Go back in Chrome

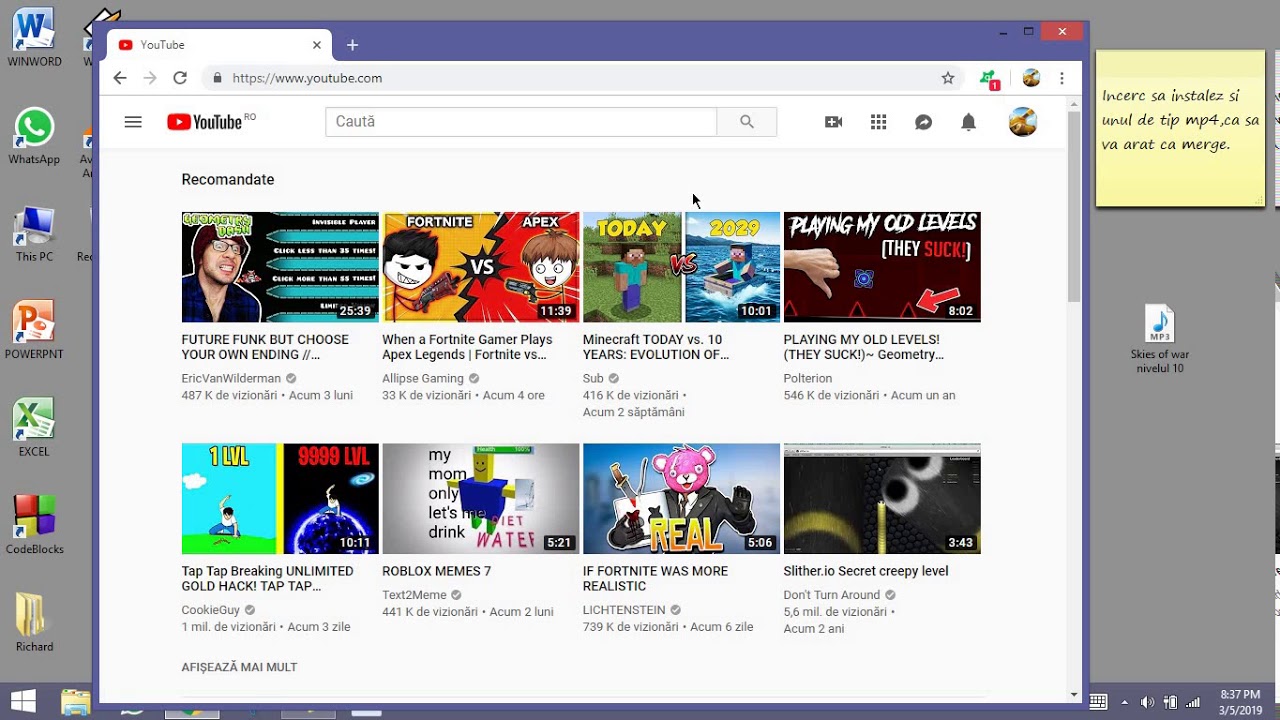click(120, 78)
